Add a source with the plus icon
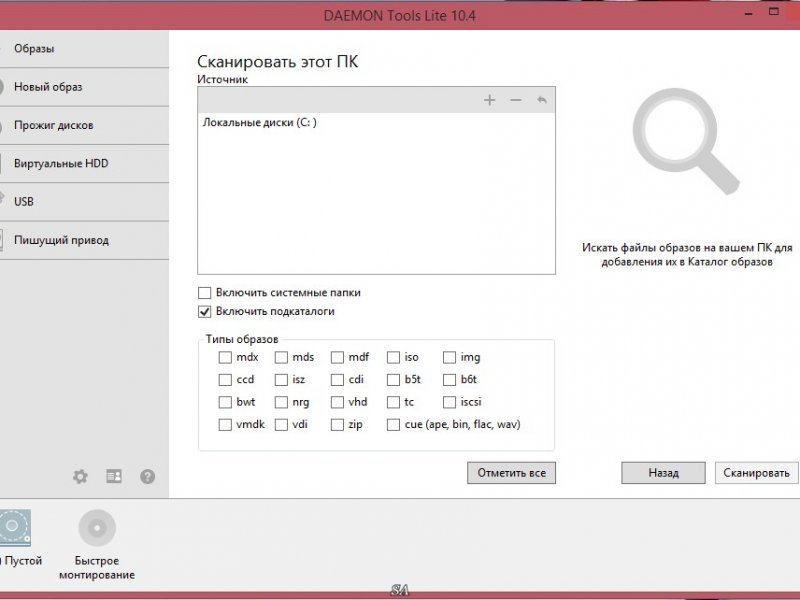Viewport: 800px width, 600px height. pyautogui.click(x=489, y=100)
